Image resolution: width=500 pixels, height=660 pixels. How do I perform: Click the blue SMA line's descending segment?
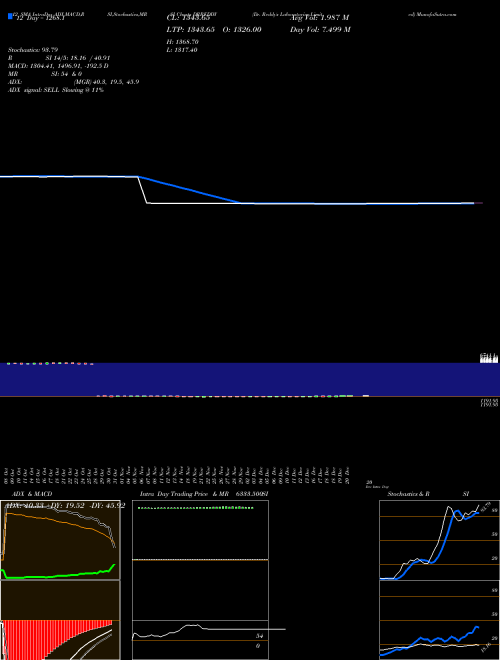tap(189, 190)
